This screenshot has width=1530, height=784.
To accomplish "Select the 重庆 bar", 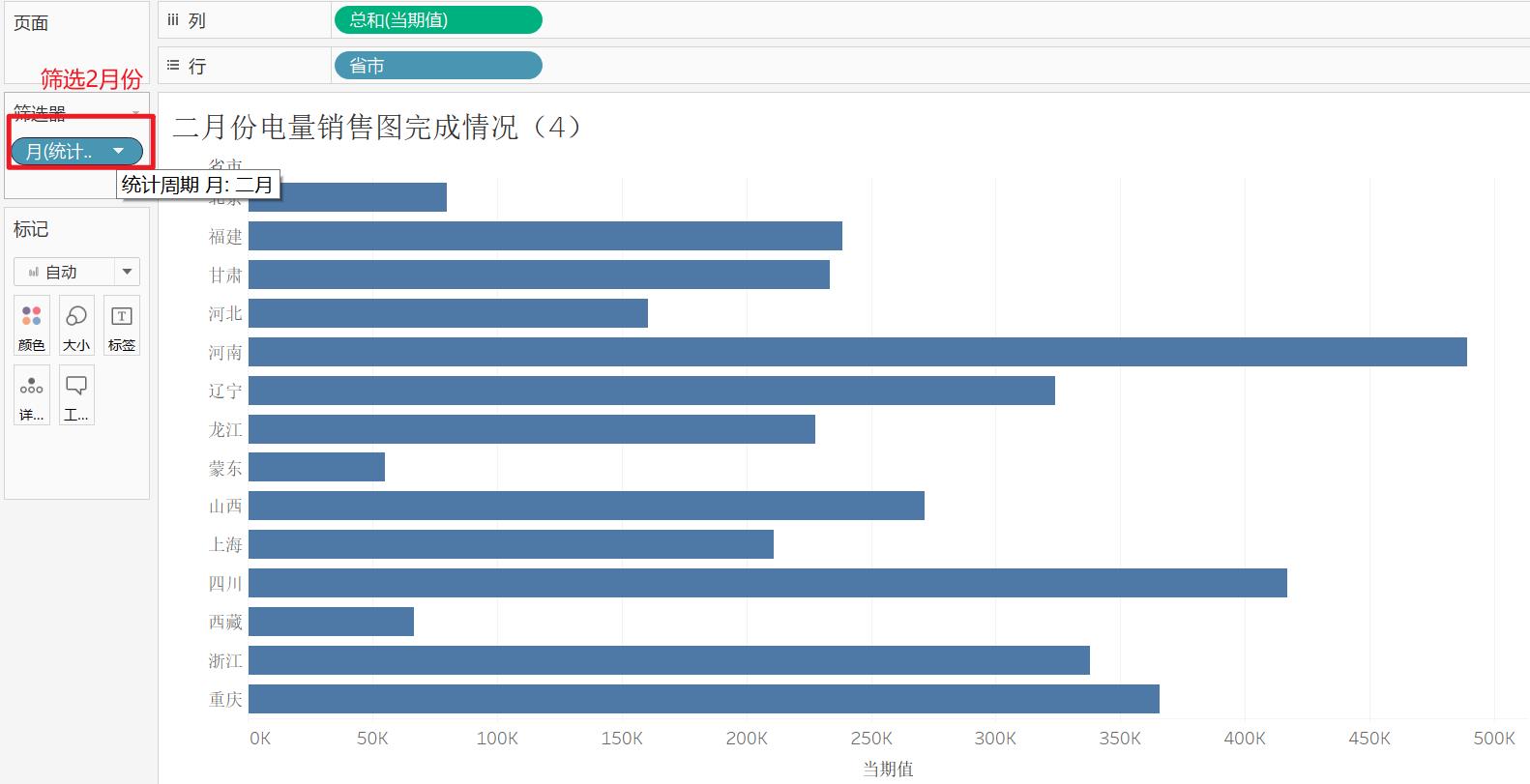I will tap(704, 699).
